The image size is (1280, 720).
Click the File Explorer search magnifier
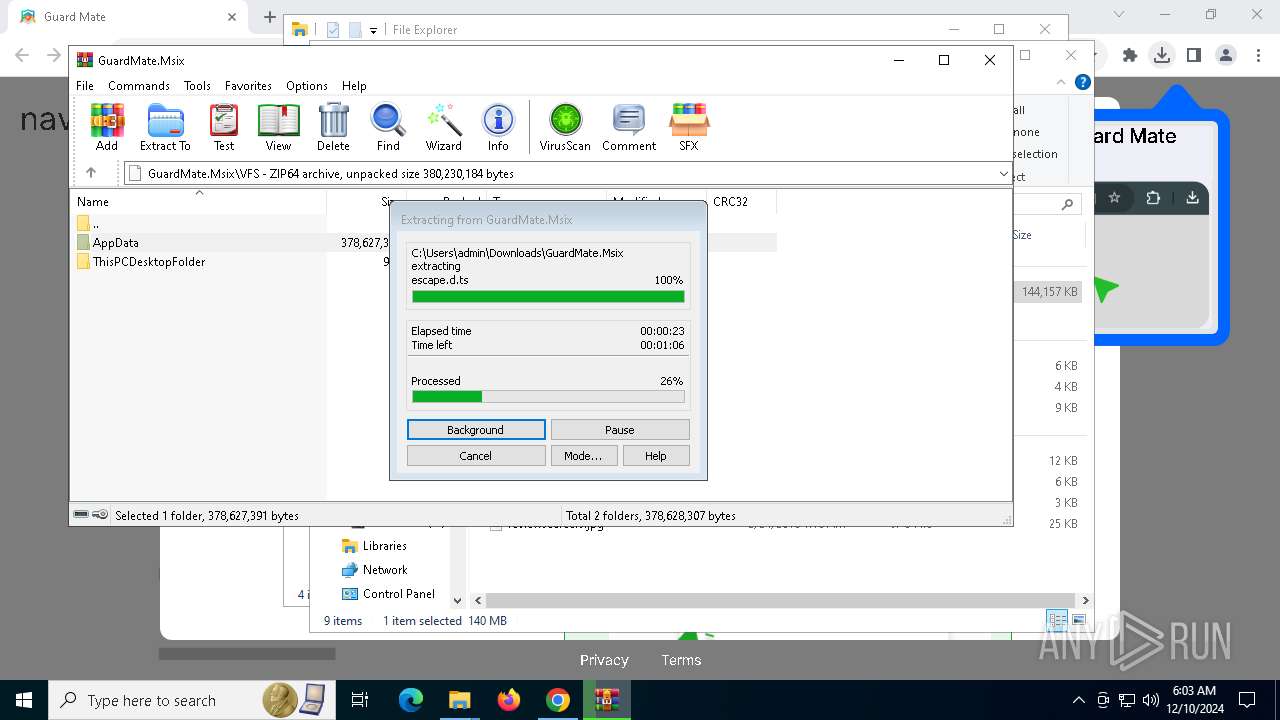point(1067,204)
